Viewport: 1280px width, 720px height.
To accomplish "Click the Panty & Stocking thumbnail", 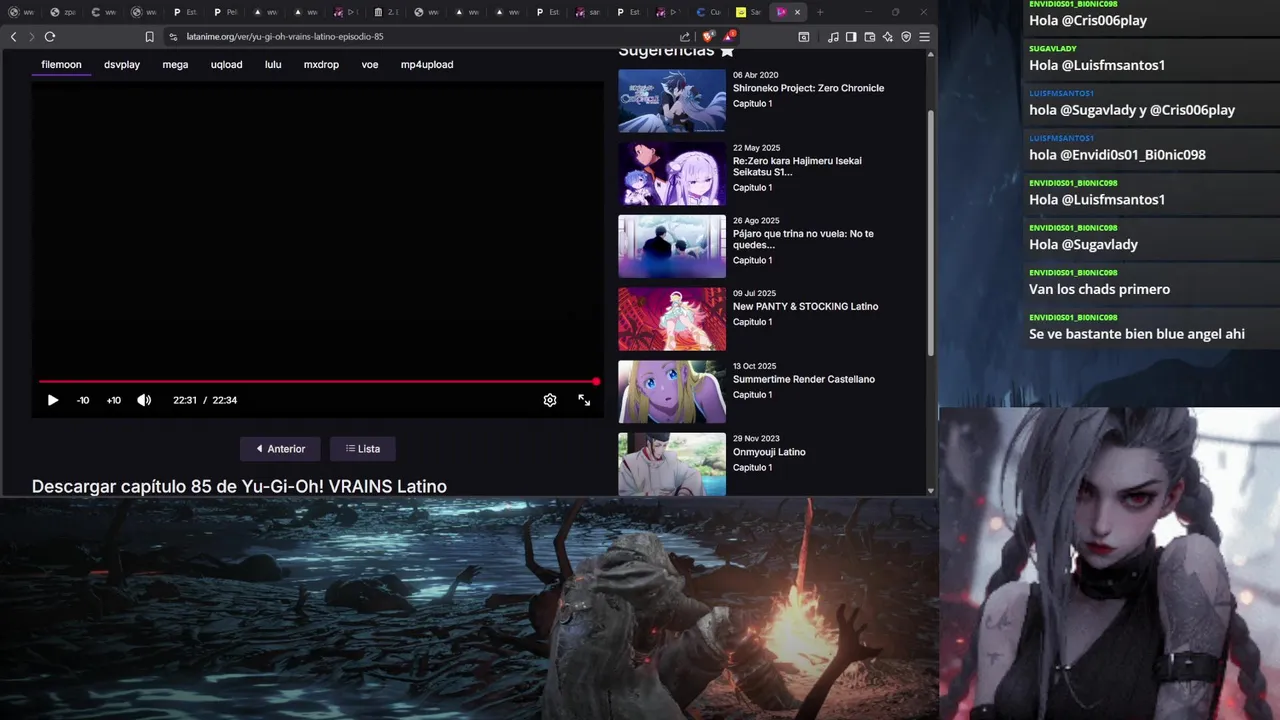I will point(672,319).
